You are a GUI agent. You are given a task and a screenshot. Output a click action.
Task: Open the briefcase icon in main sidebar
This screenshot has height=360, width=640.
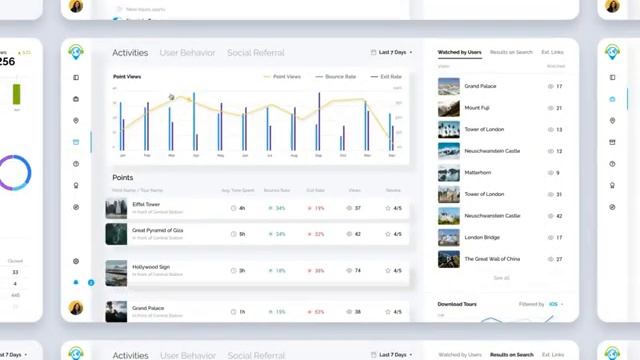[x=76, y=99]
